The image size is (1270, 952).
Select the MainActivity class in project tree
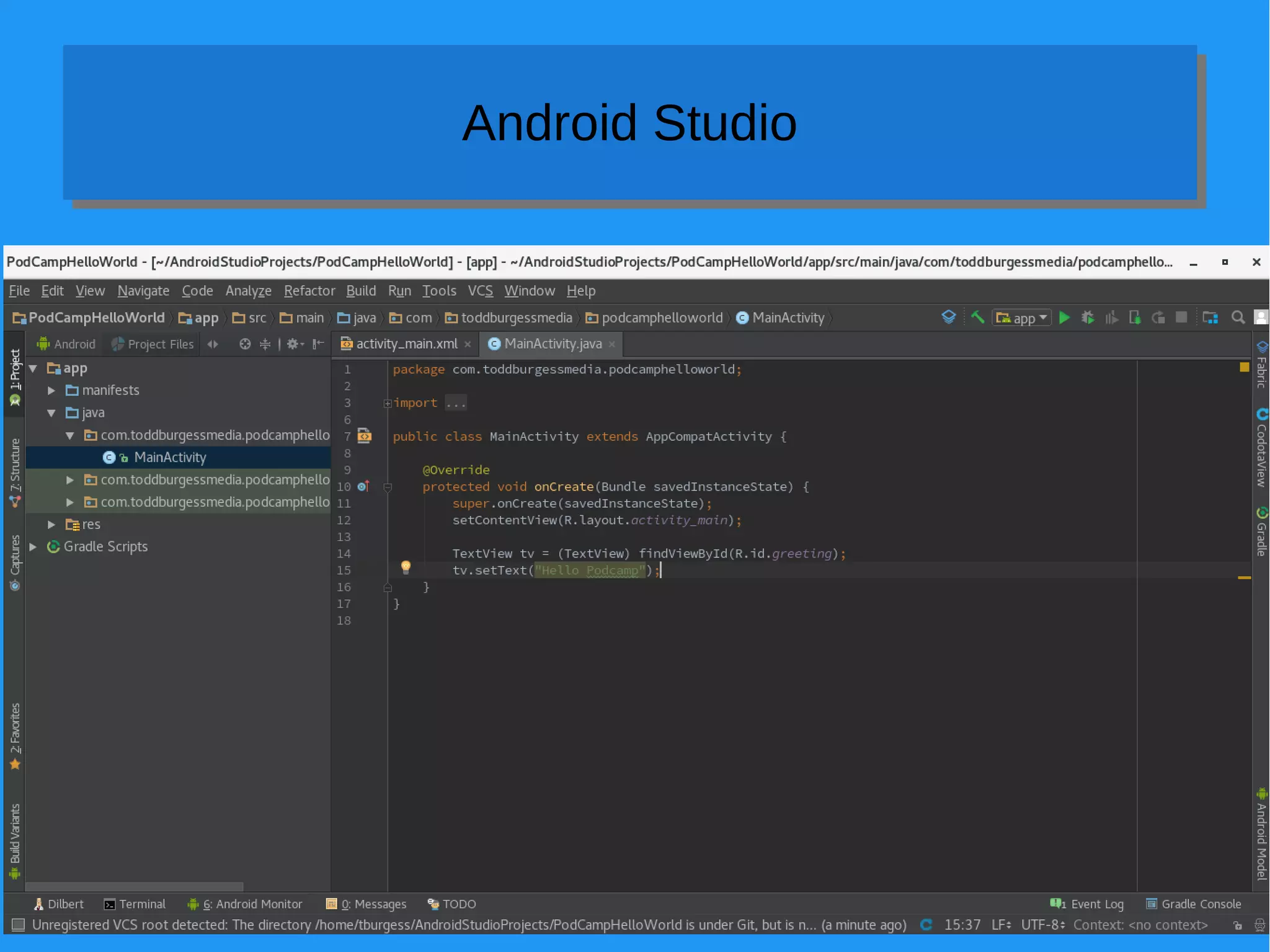pyautogui.click(x=179, y=457)
